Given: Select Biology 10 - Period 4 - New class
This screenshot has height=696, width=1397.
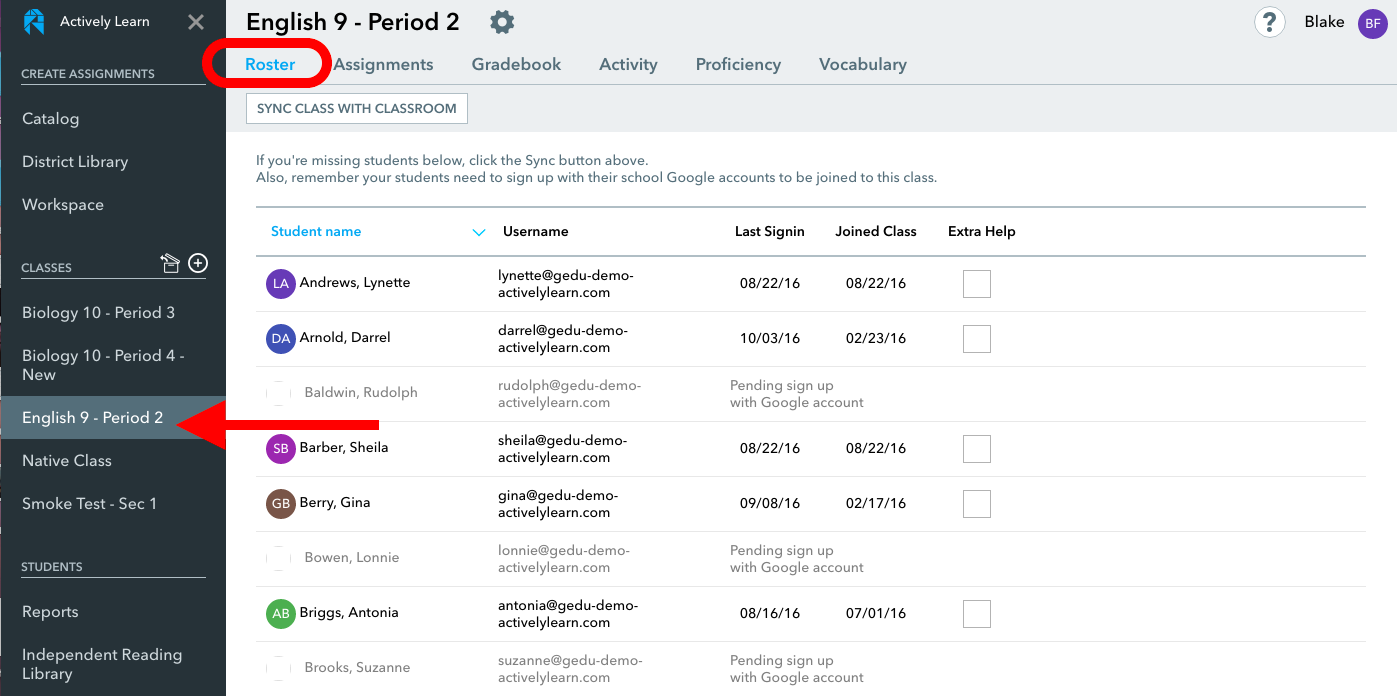Looking at the screenshot, I should (x=103, y=365).
